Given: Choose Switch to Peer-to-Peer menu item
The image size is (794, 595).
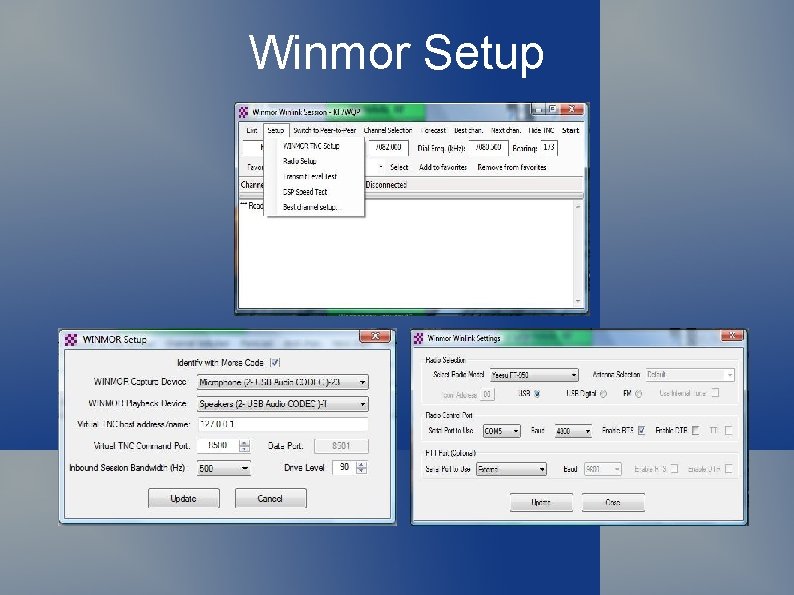Looking at the screenshot, I should point(325,130).
